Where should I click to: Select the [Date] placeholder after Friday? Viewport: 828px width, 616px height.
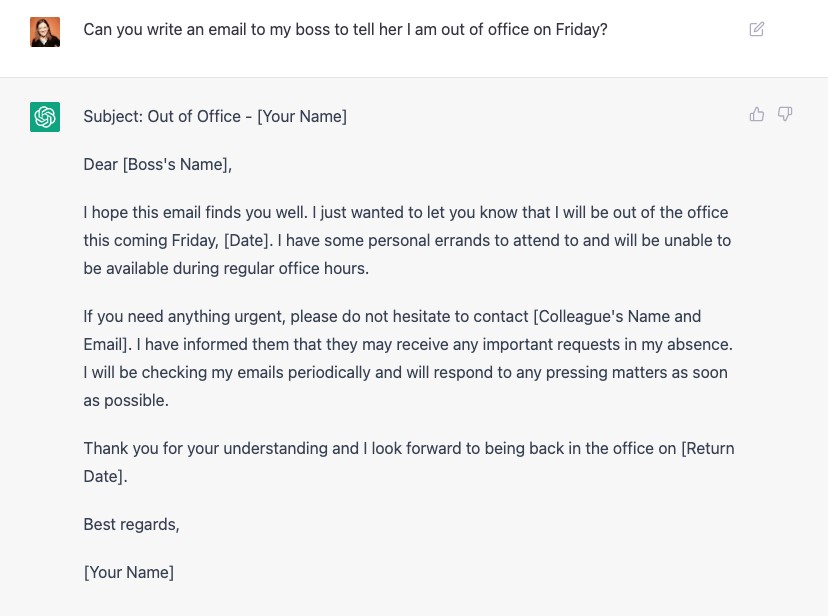[x=249, y=241]
